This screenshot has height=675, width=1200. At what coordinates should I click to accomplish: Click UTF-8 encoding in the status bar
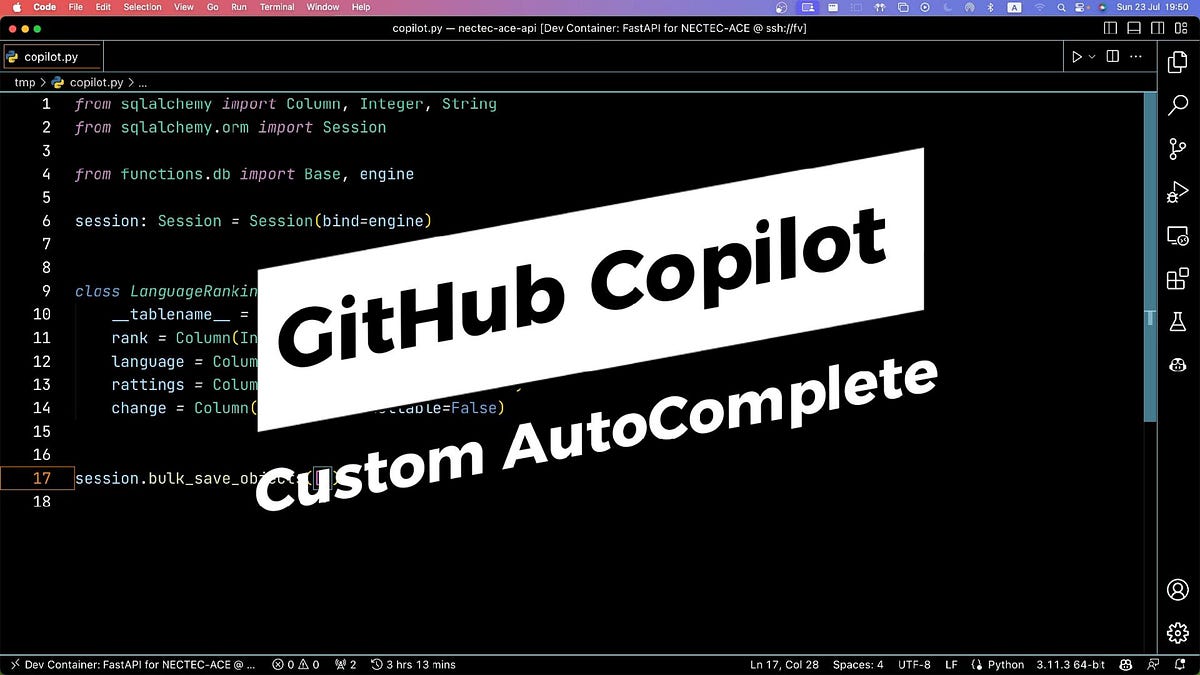point(913,664)
